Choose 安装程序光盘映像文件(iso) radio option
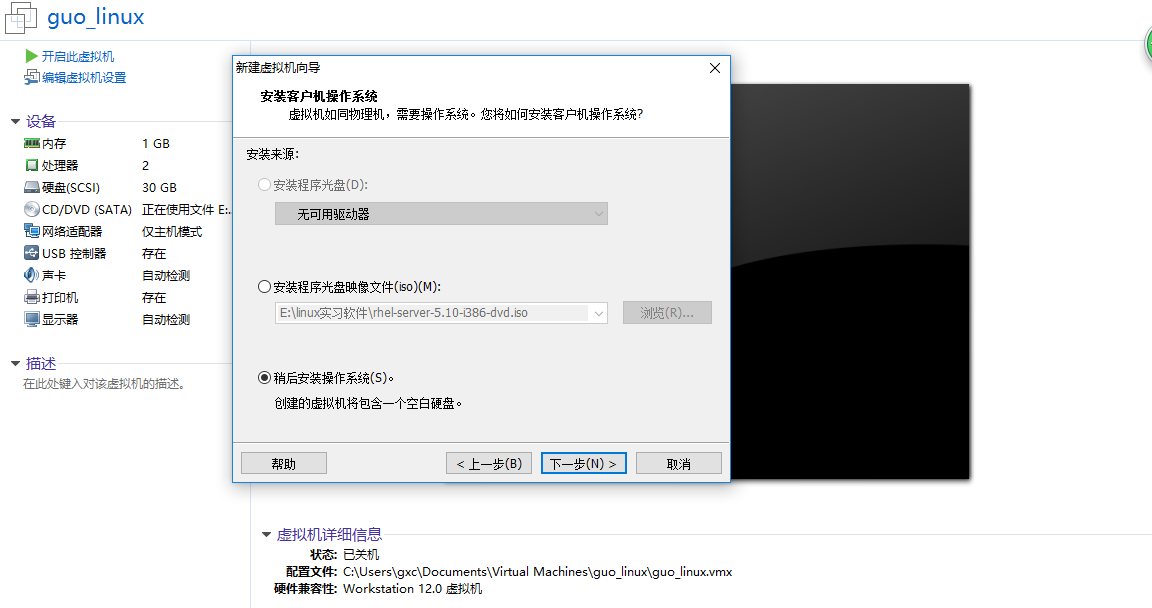 coord(264,287)
